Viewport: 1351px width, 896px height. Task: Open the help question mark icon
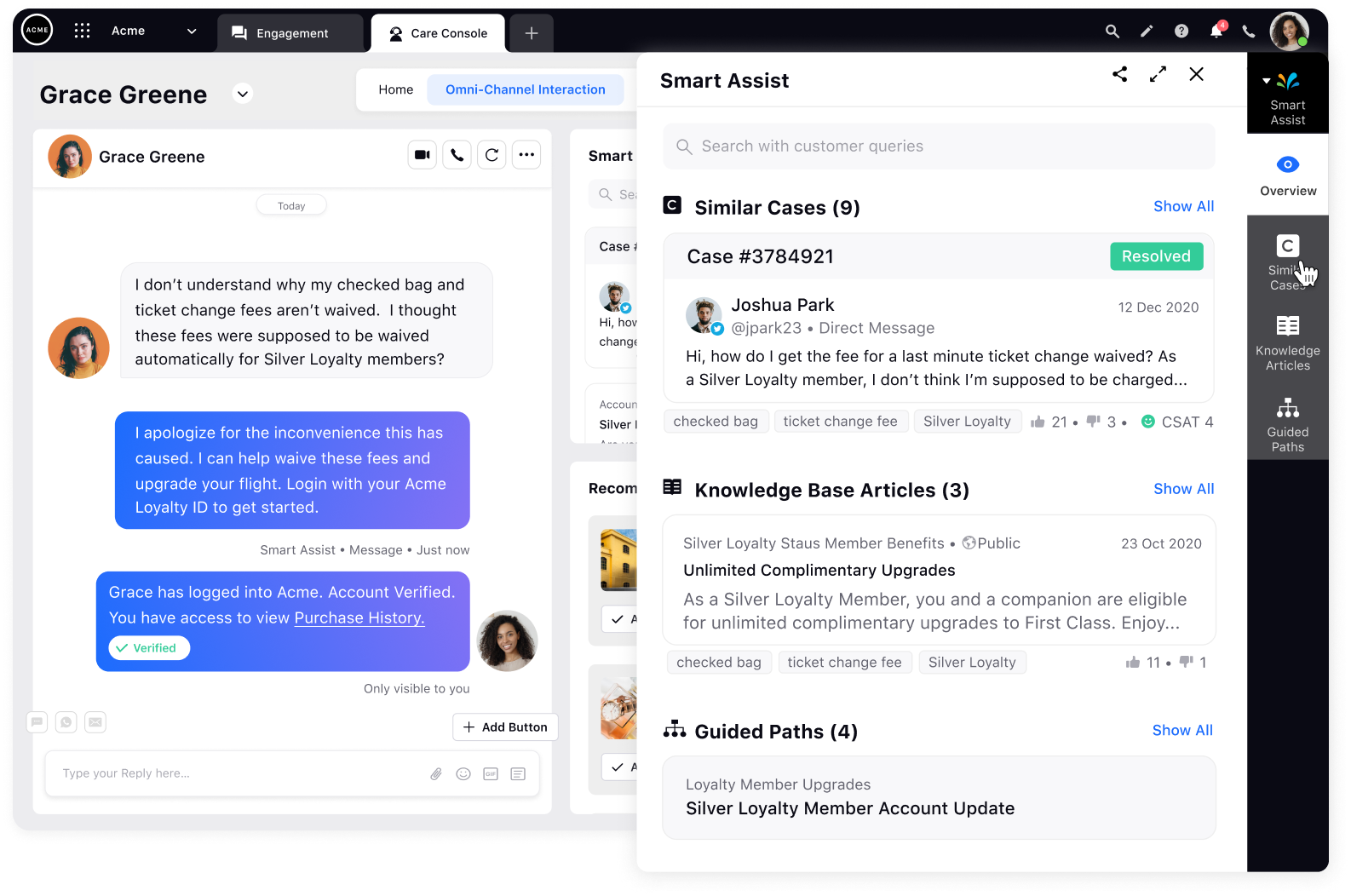(x=1181, y=32)
